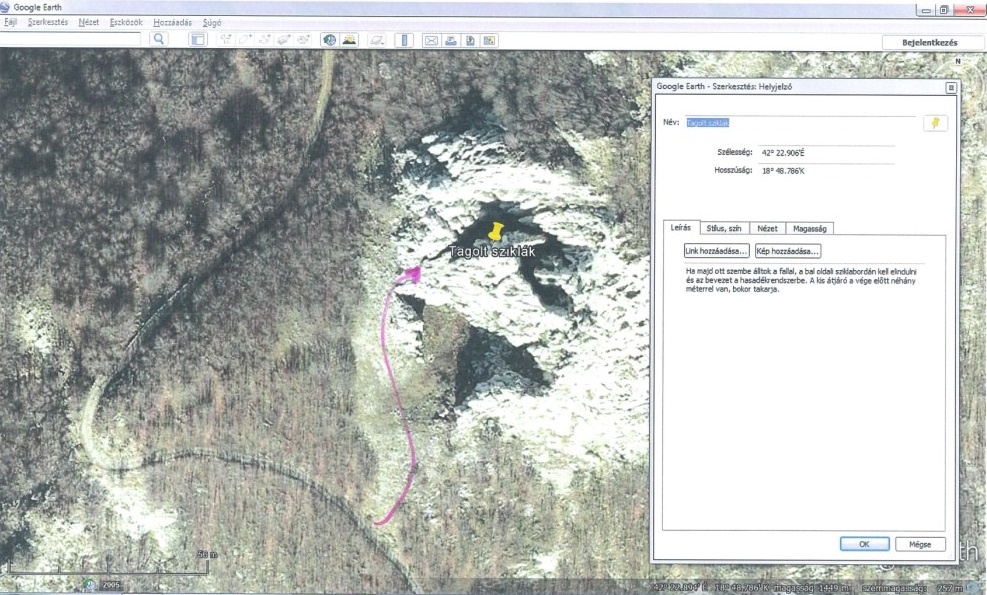Switch to the Stílus, szín tab
Image resolution: width=987 pixels, height=595 pixels.
[720, 228]
